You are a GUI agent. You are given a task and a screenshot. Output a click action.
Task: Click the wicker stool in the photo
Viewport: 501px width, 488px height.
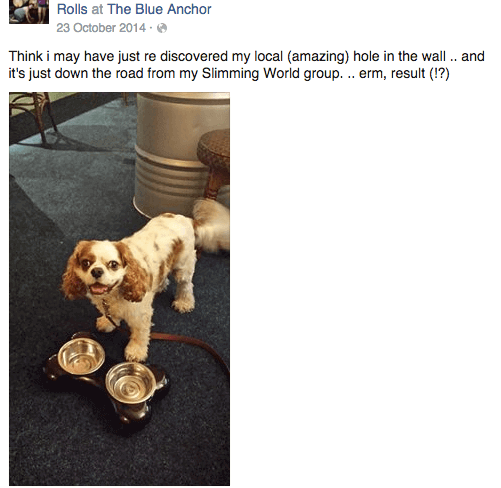pyautogui.click(x=215, y=162)
